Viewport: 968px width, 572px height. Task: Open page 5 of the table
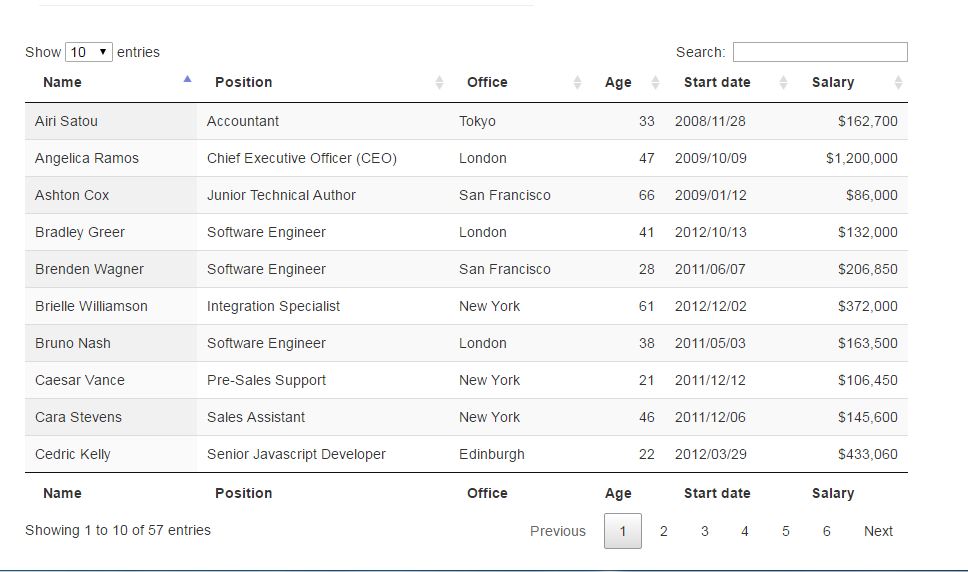786,531
